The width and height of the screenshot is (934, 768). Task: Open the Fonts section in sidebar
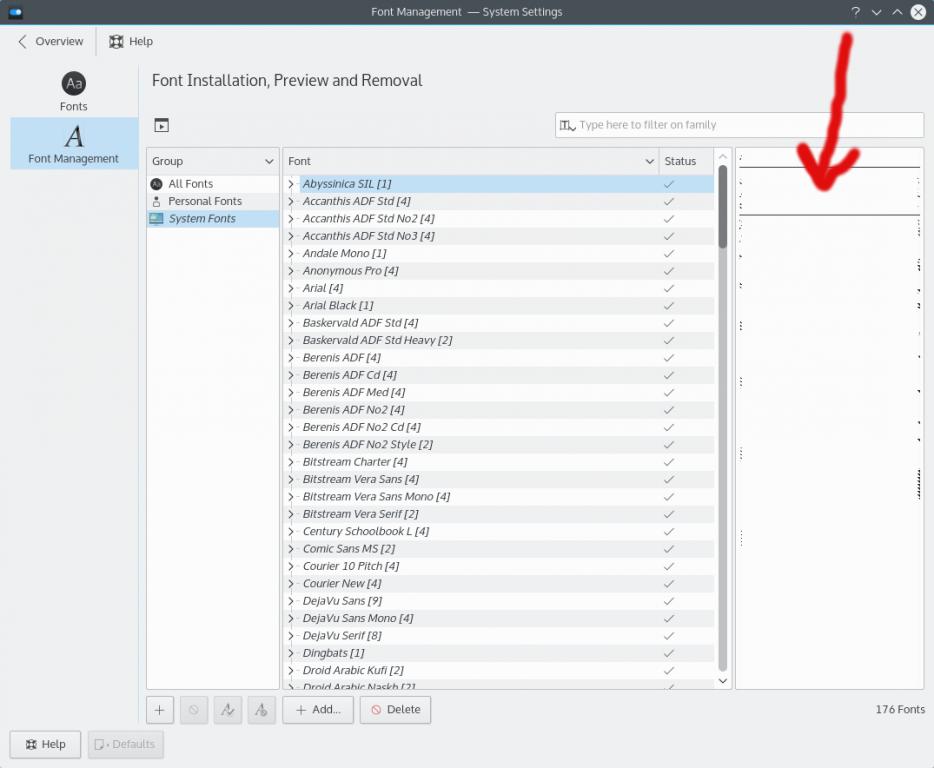(73, 91)
